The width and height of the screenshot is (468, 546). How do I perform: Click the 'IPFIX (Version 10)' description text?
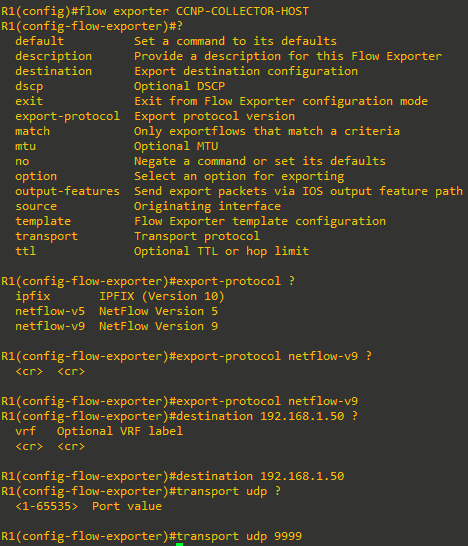(162, 296)
